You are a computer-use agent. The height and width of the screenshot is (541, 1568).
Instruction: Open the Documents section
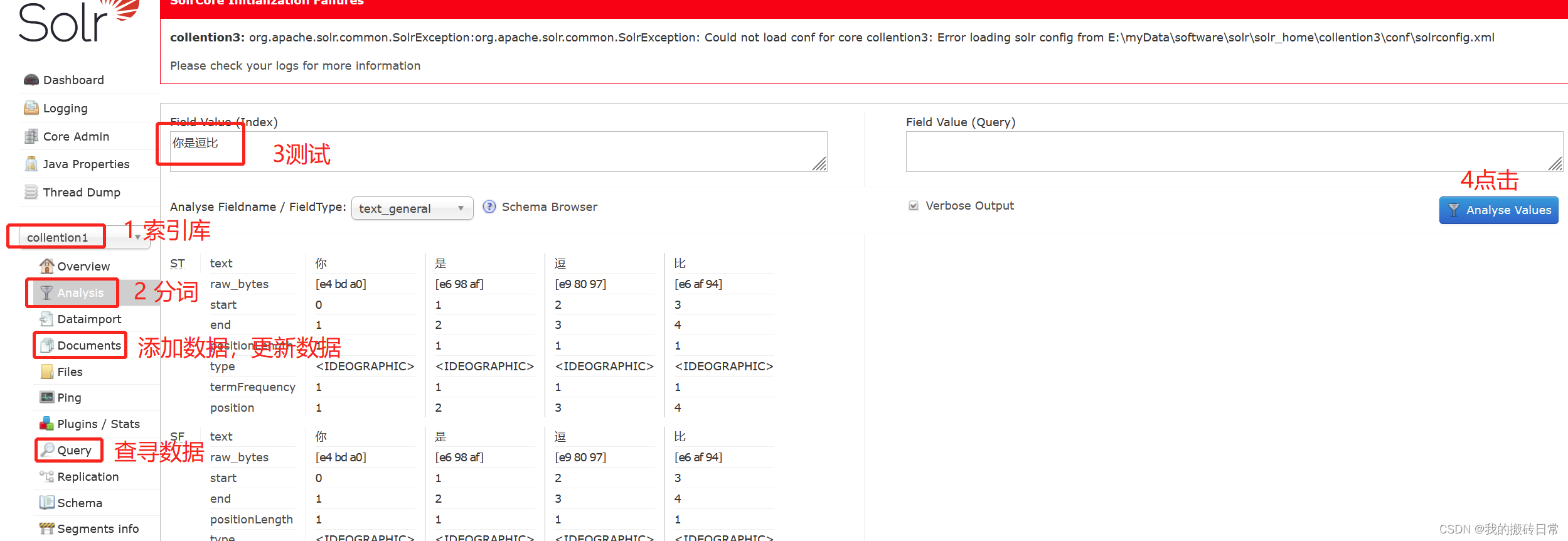(89, 345)
